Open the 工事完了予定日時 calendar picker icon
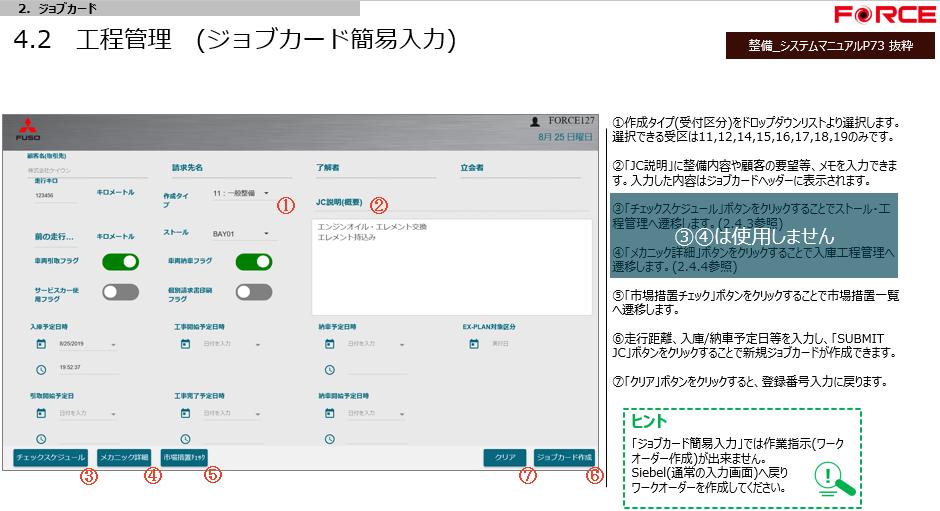The width and height of the screenshot is (940, 511). coord(186,413)
